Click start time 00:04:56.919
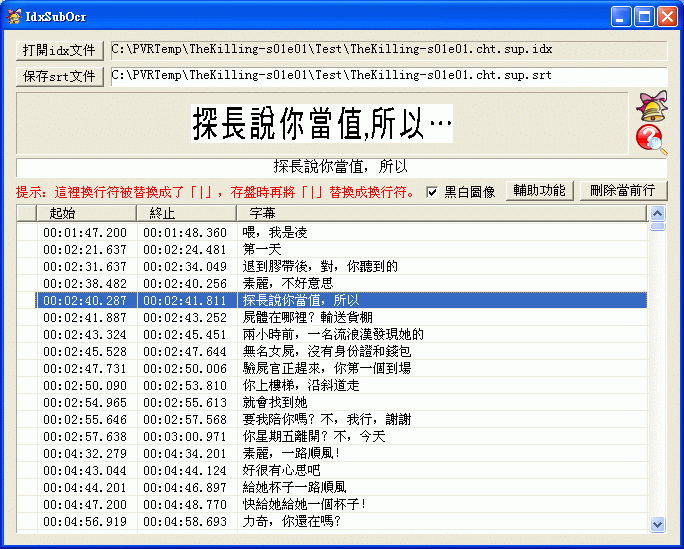The image size is (684, 549). pos(85,522)
